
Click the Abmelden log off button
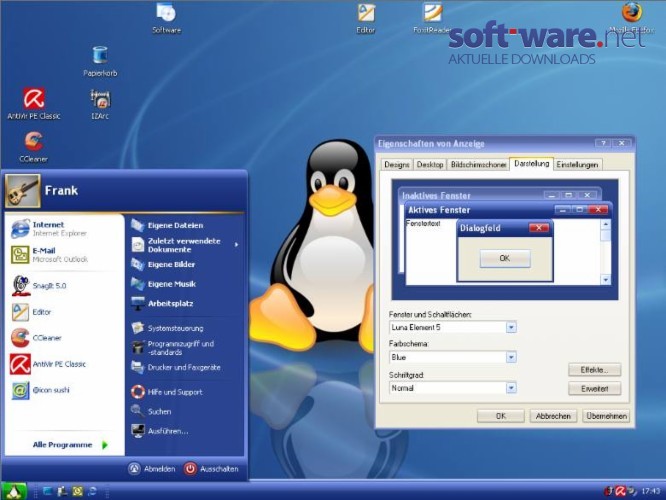152,469
